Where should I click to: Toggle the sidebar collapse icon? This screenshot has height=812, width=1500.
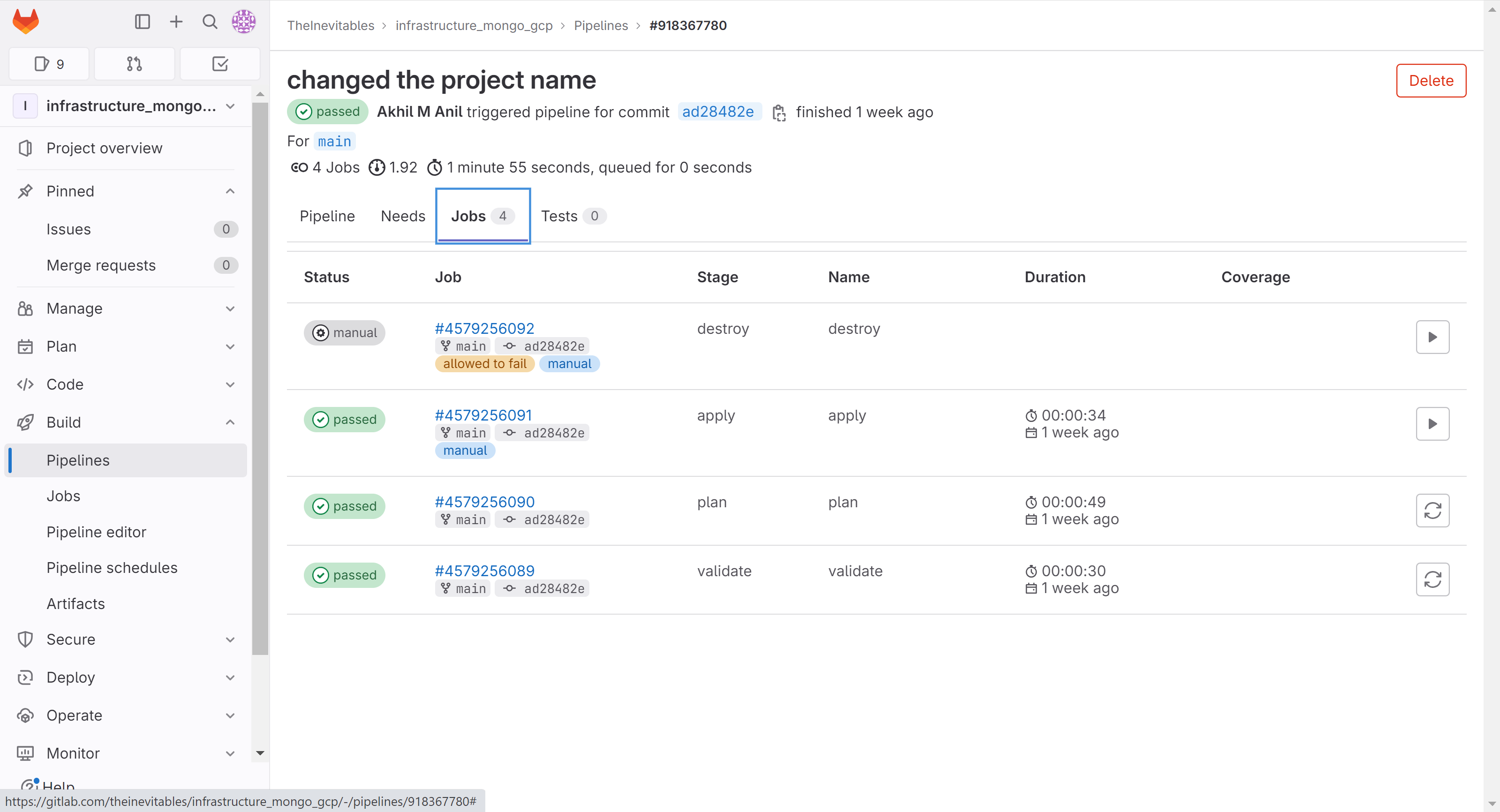(x=142, y=22)
